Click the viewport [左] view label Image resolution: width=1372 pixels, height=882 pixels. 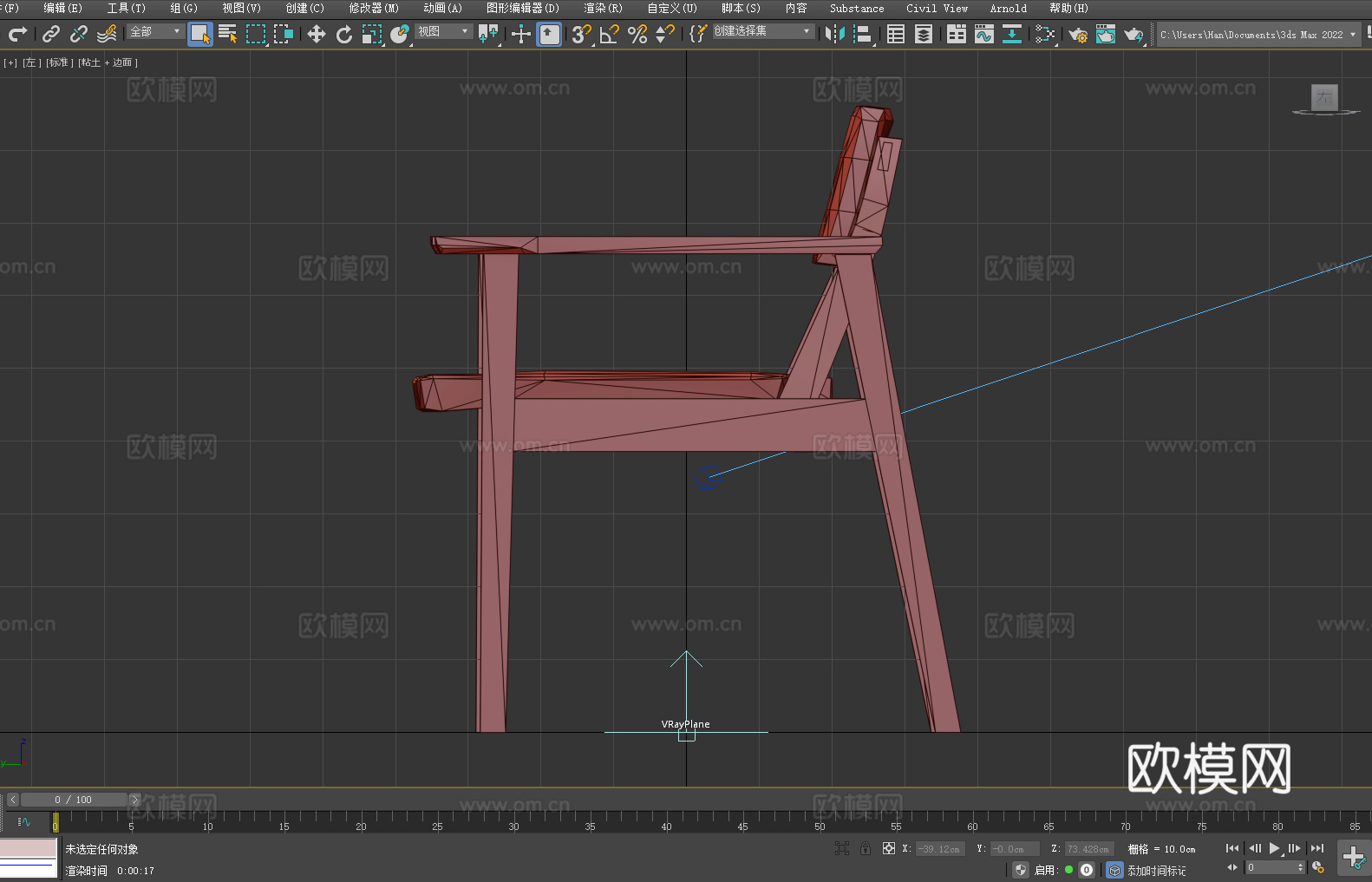tap(32, 62)
